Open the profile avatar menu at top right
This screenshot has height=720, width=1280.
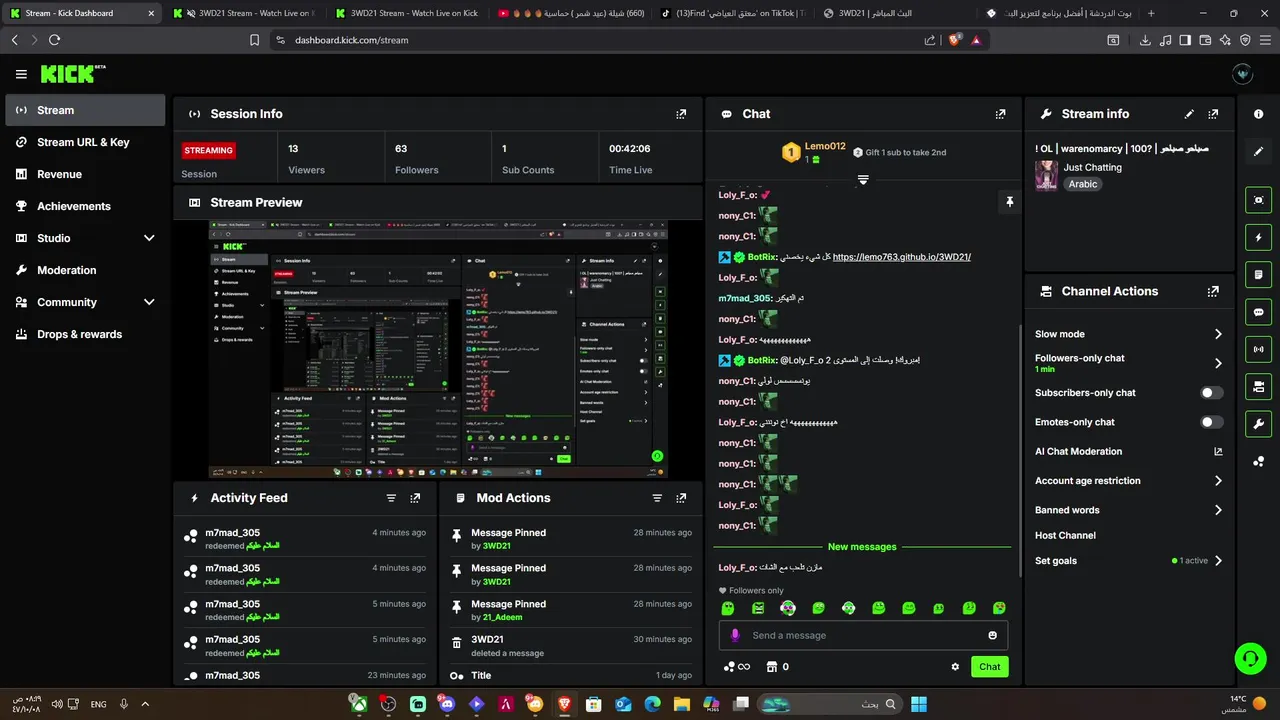tap(1243, 74)
